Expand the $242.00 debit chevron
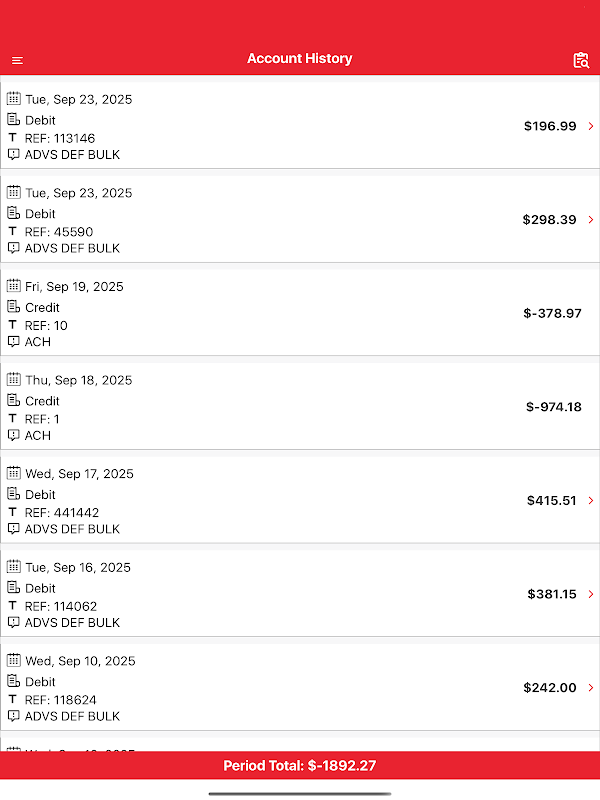 click(x=591, y=688)
